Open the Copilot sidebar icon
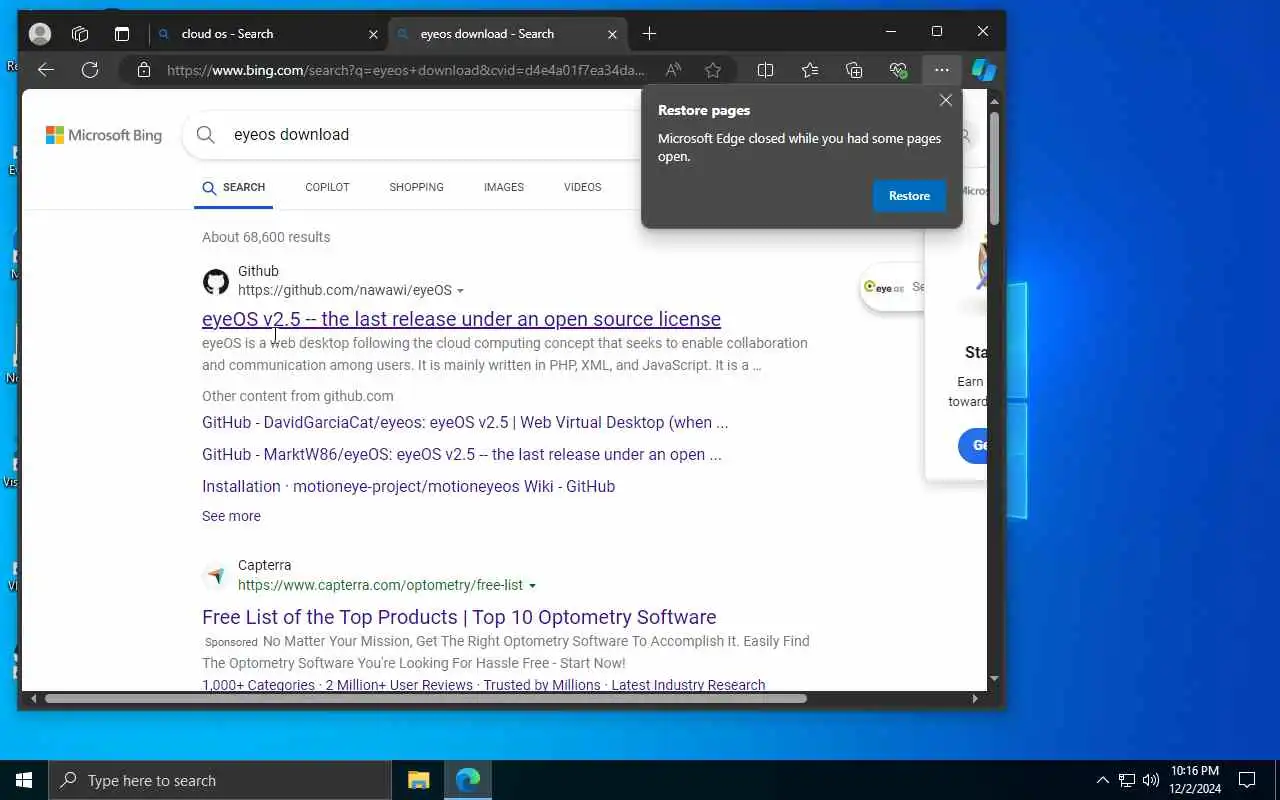This screenshot has width=1280, height=800. pyautogui.click(x=984, y=70)
